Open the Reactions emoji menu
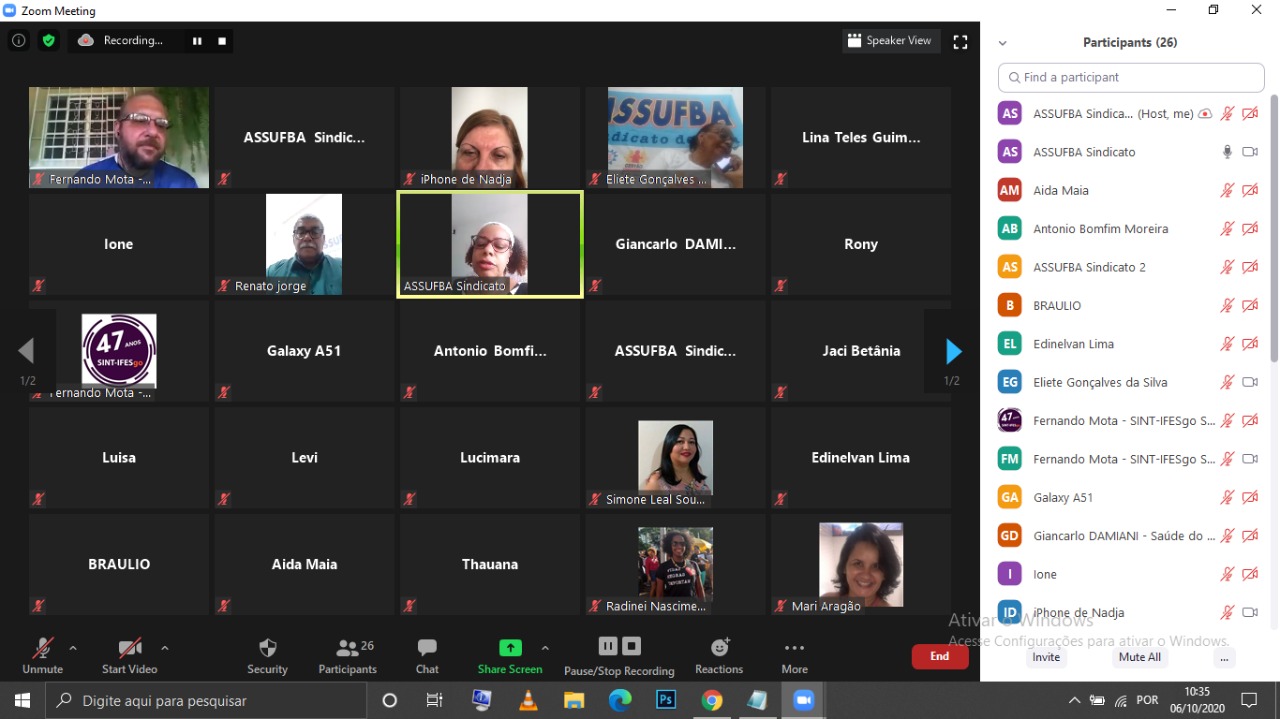 point(719,655)
